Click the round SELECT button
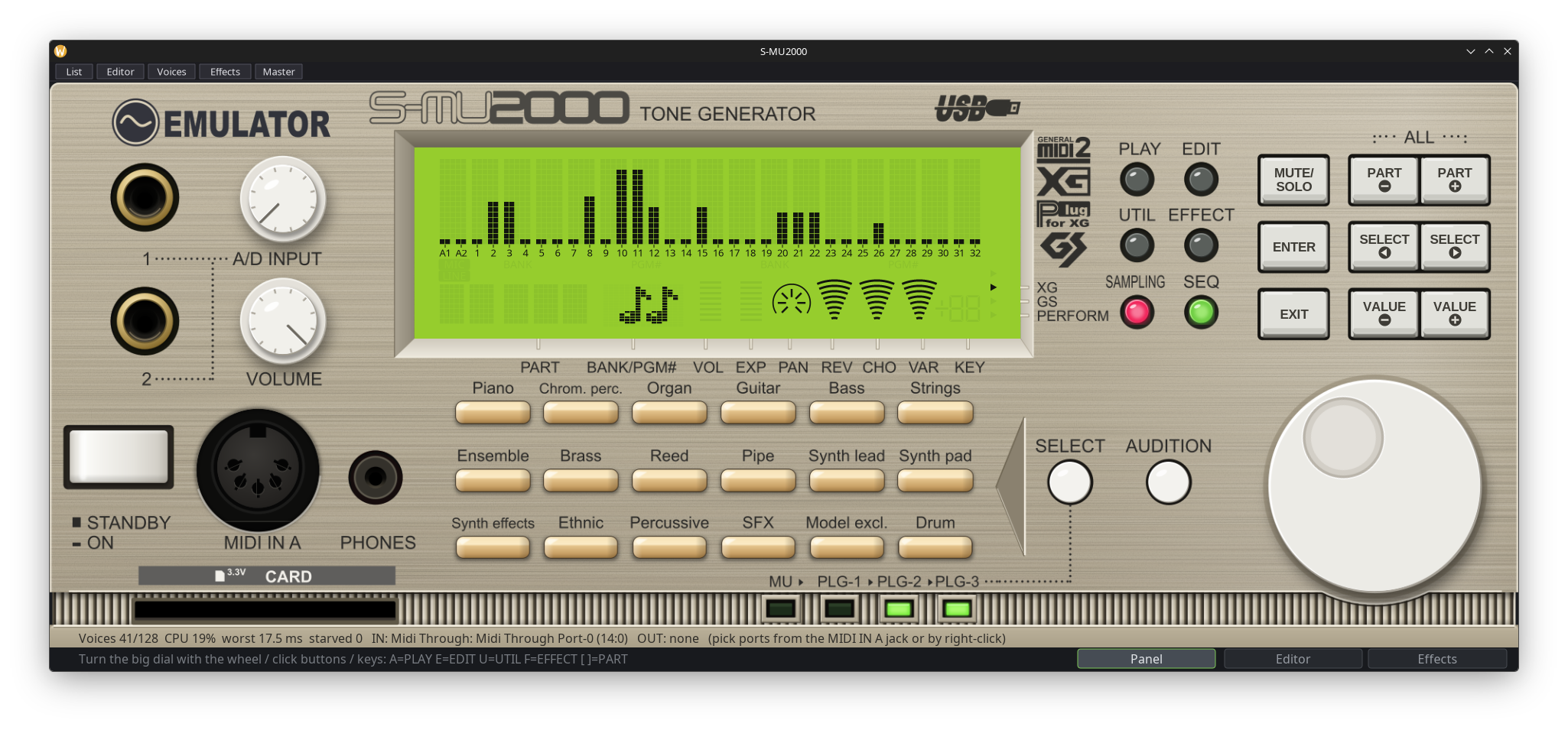Viewport: 1568px width, 730px height. tap(1069, 483)
